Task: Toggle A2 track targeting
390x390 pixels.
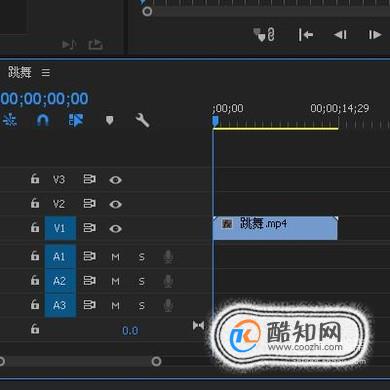Action: (60, 281)
